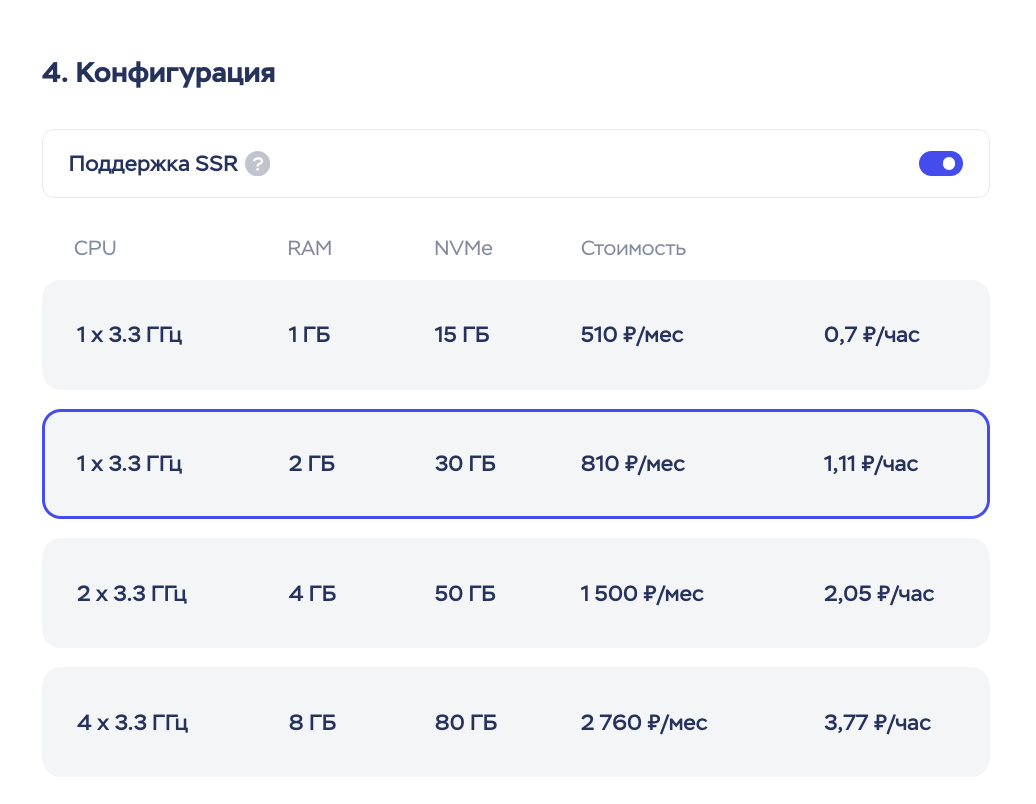Select the 2 ГБ RAM configuration
Screen dimensions: 1036x804
[x=309, y=464]
